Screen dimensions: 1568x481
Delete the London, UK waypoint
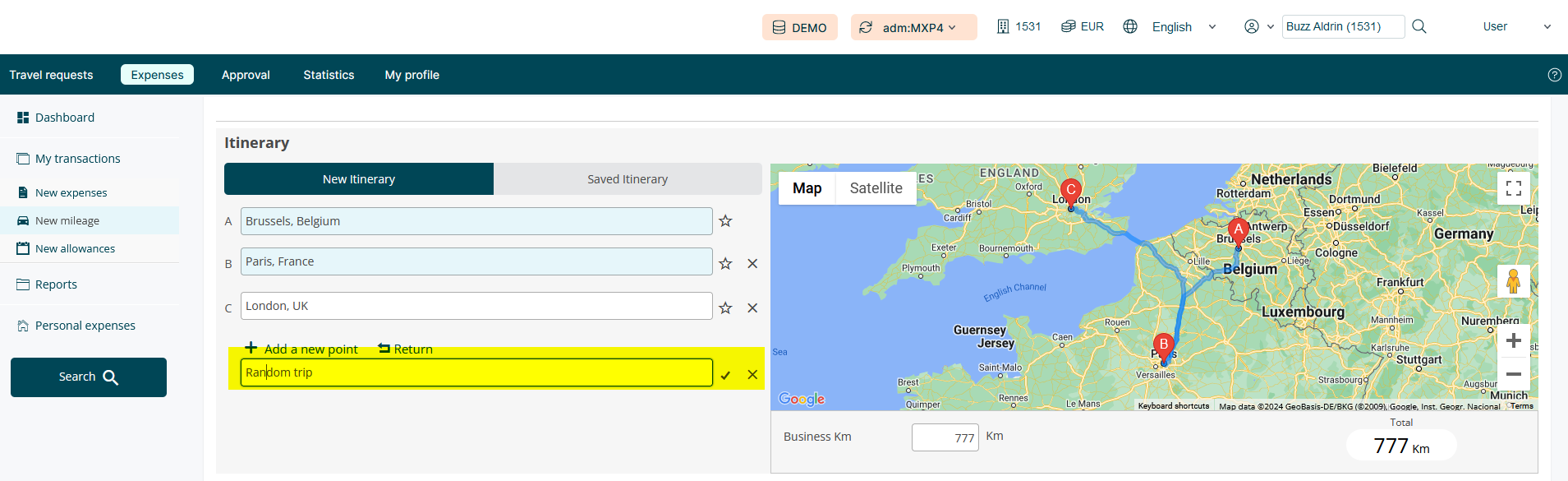click(752, 308)
